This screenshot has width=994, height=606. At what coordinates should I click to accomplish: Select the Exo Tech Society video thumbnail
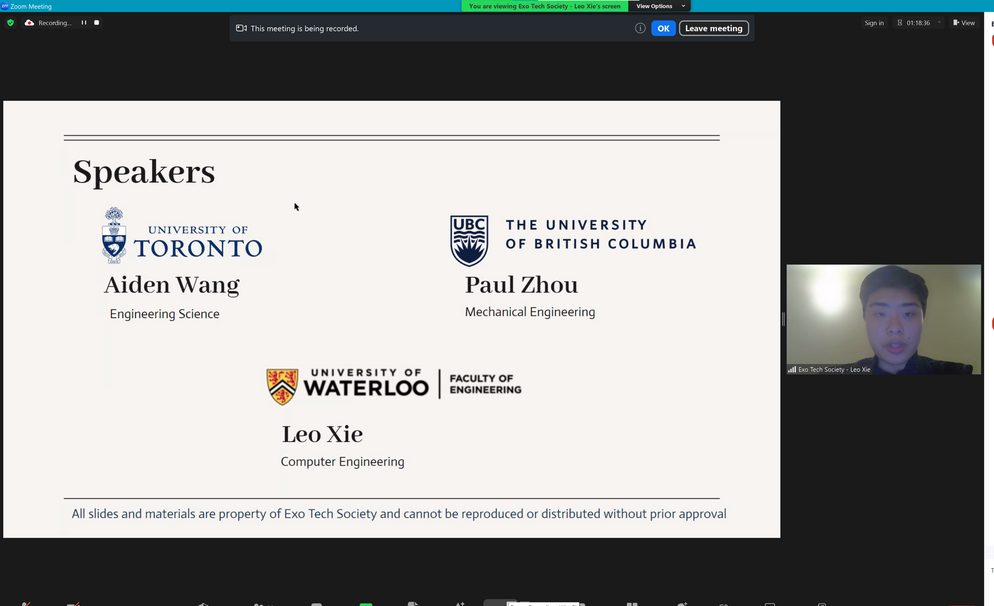[x=883, y=318]
